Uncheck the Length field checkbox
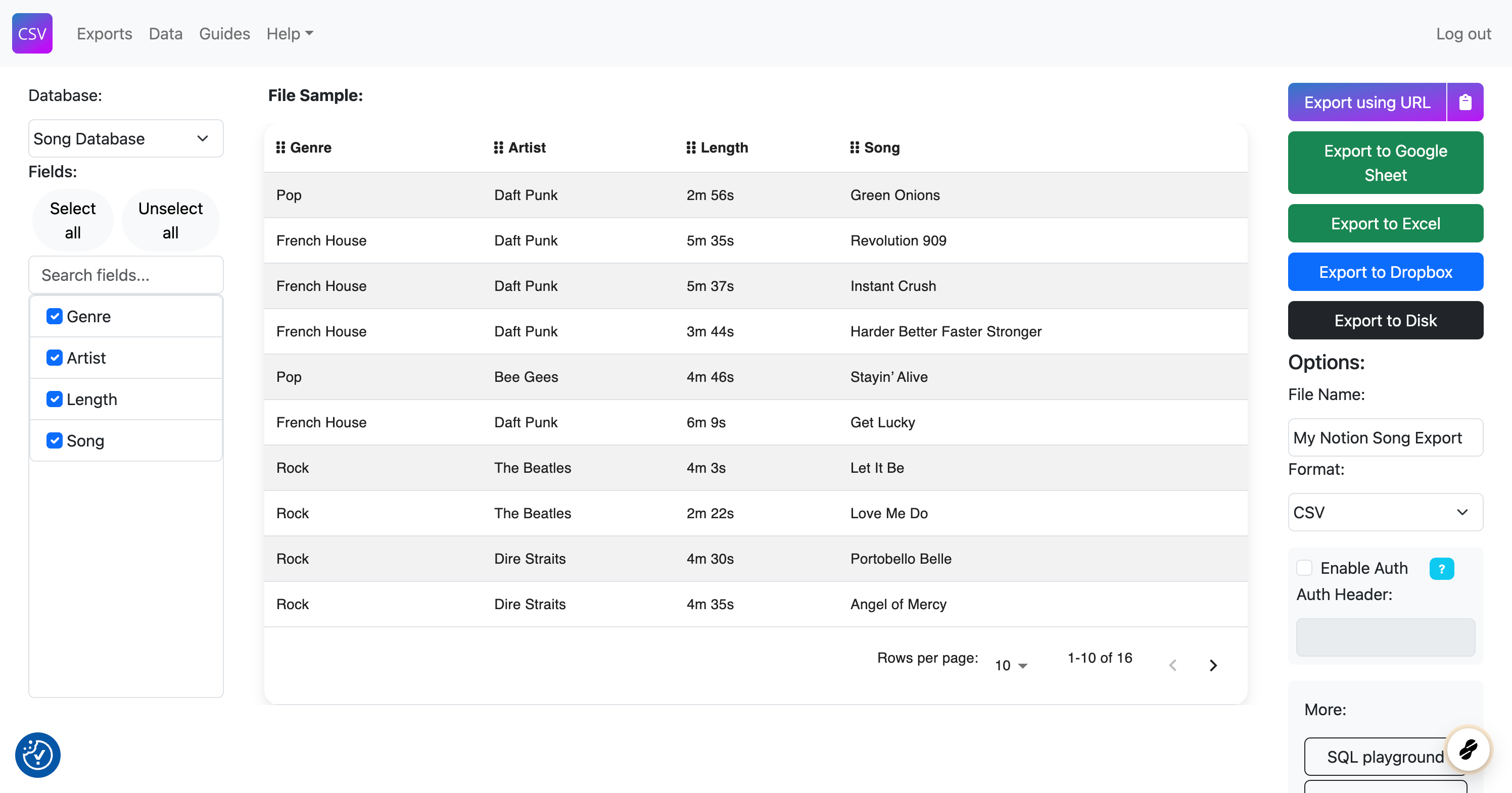Image resolution: width=1512 pixels, height=793 pixels. point(55,400)
